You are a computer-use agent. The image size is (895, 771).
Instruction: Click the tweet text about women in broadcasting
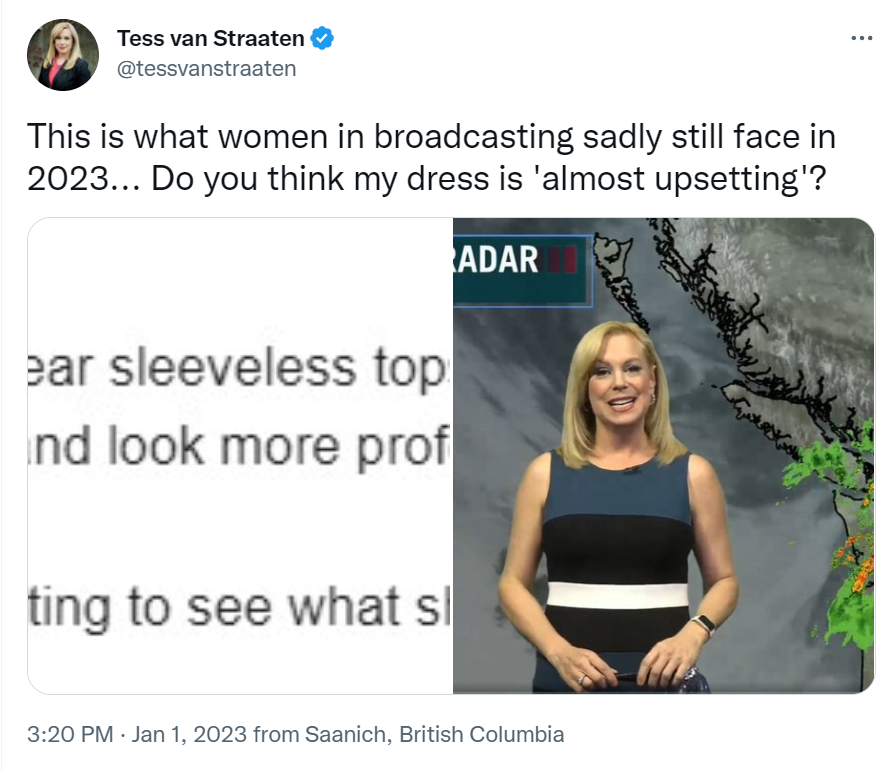[x=432, y=158]
